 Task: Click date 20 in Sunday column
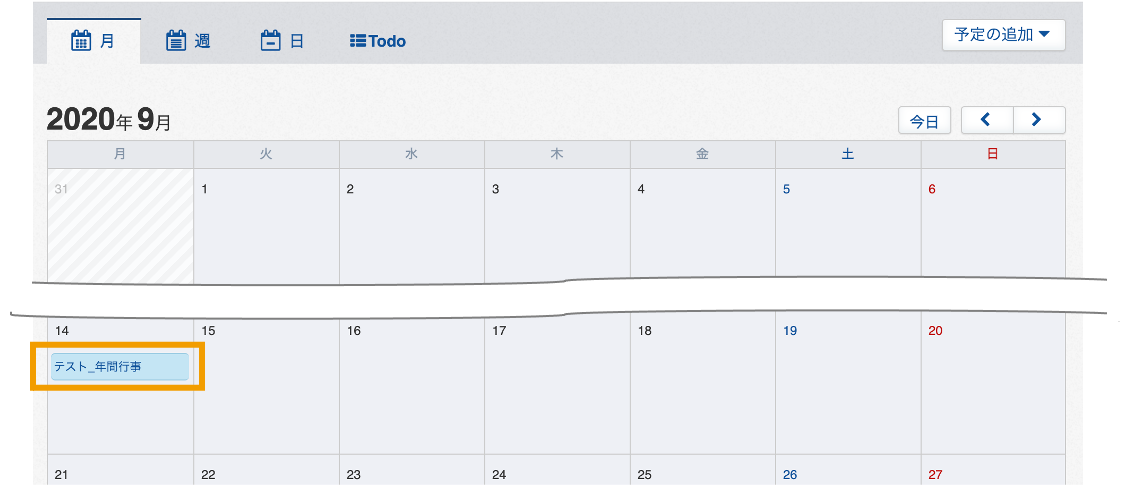pos(936,330)
